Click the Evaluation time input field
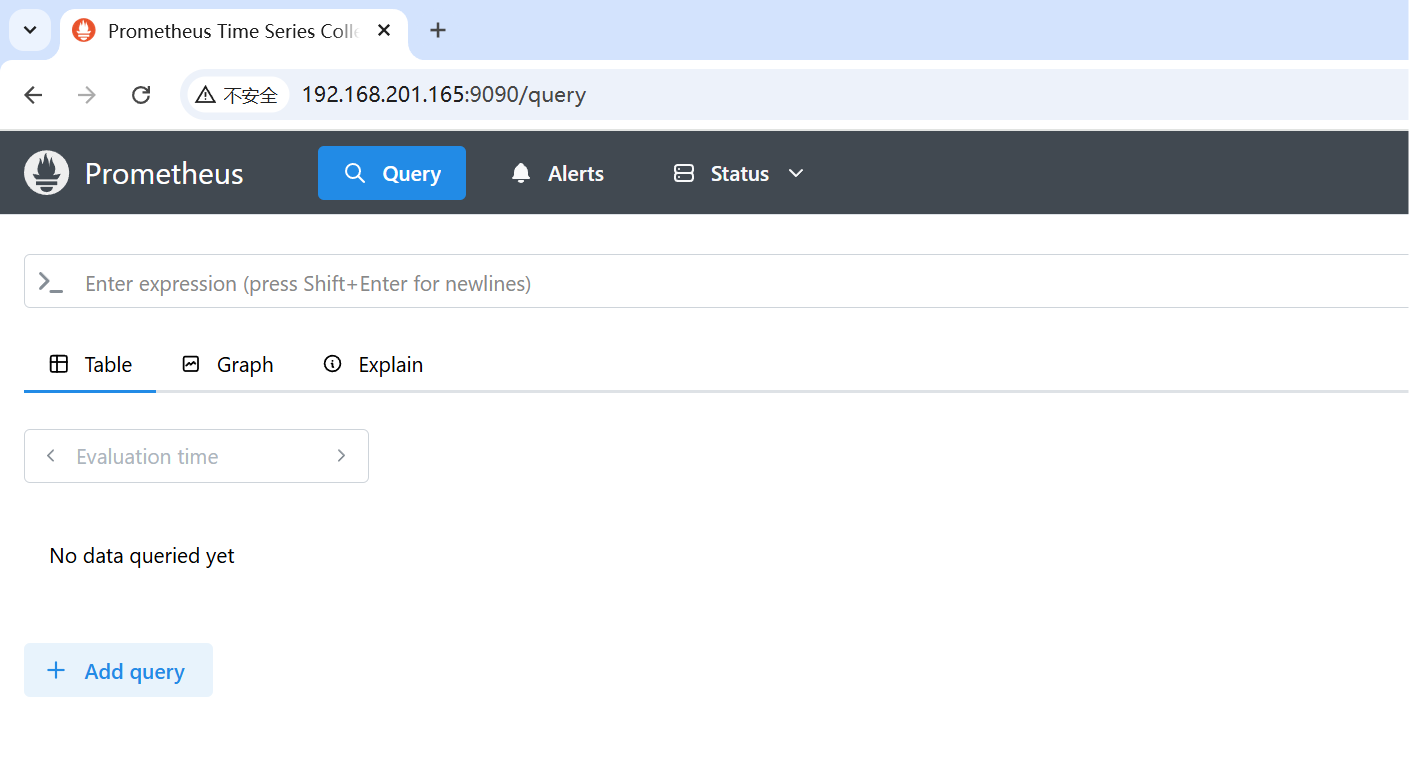 pos(196,456)
